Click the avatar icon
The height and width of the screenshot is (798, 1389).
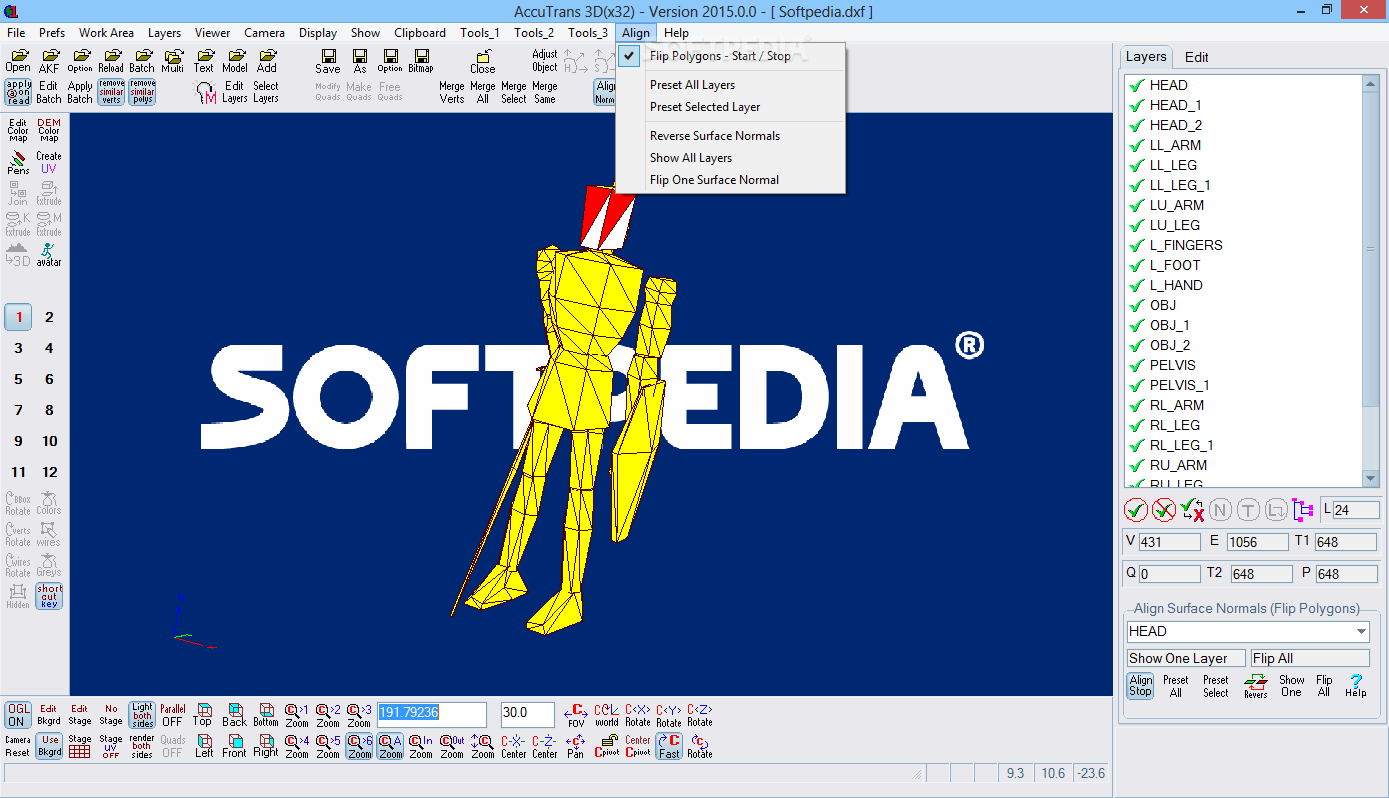click(49, 254)
